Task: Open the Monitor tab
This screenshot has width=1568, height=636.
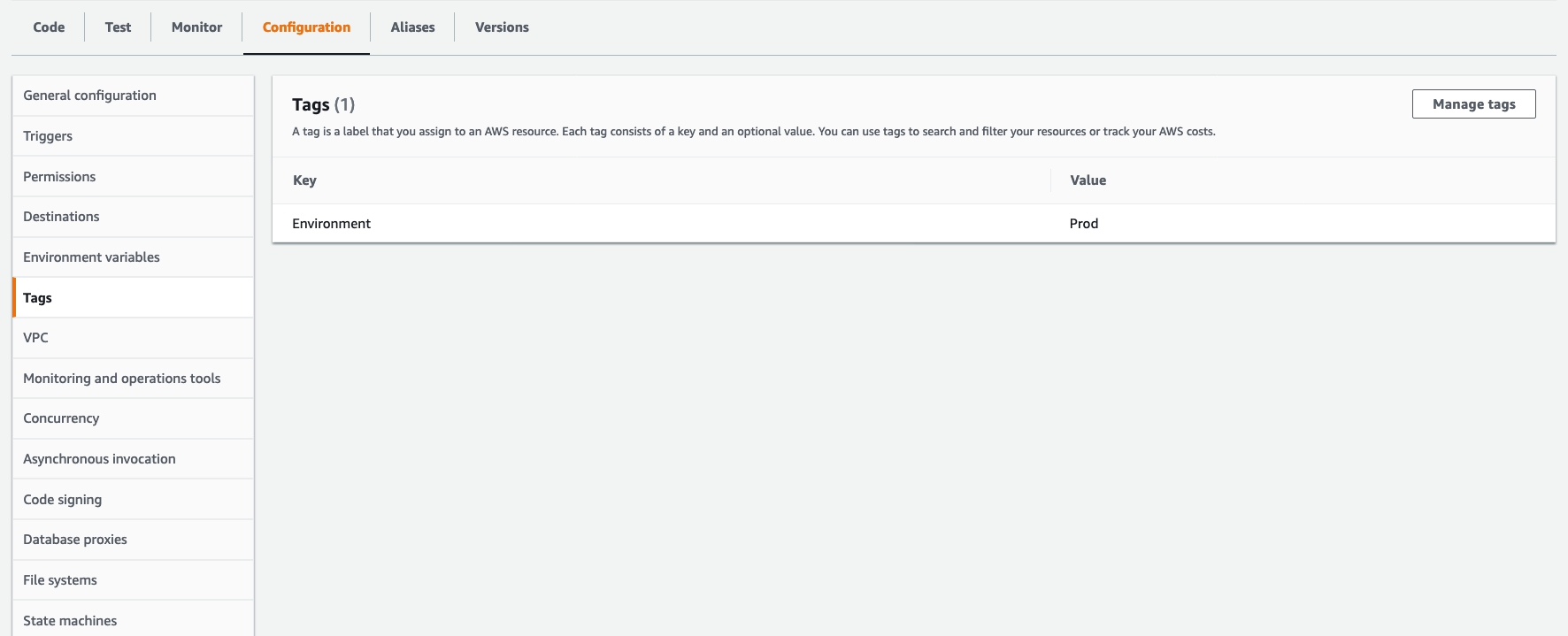Action: 196,27
